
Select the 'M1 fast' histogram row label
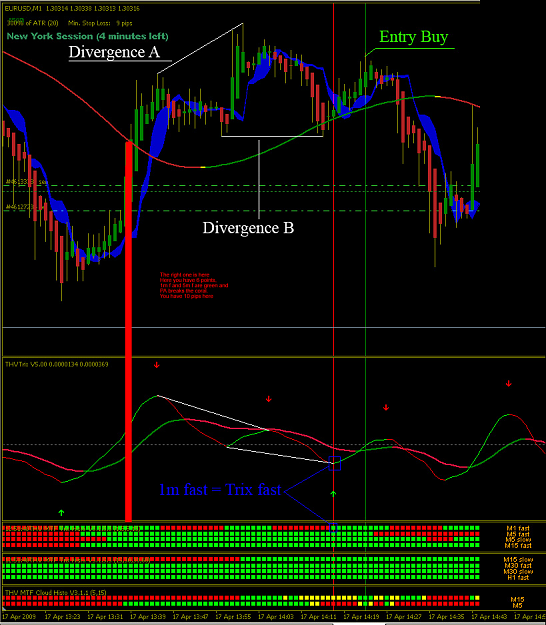pyautogui.click(x=518, y=529)
